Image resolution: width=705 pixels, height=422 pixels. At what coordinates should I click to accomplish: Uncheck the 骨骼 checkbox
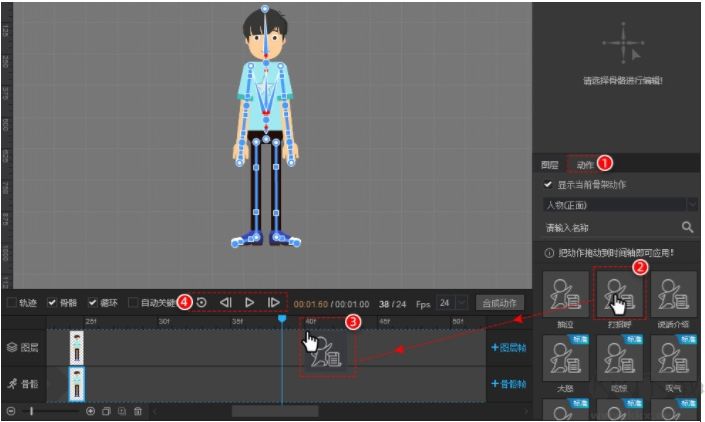tap(52, 302)
